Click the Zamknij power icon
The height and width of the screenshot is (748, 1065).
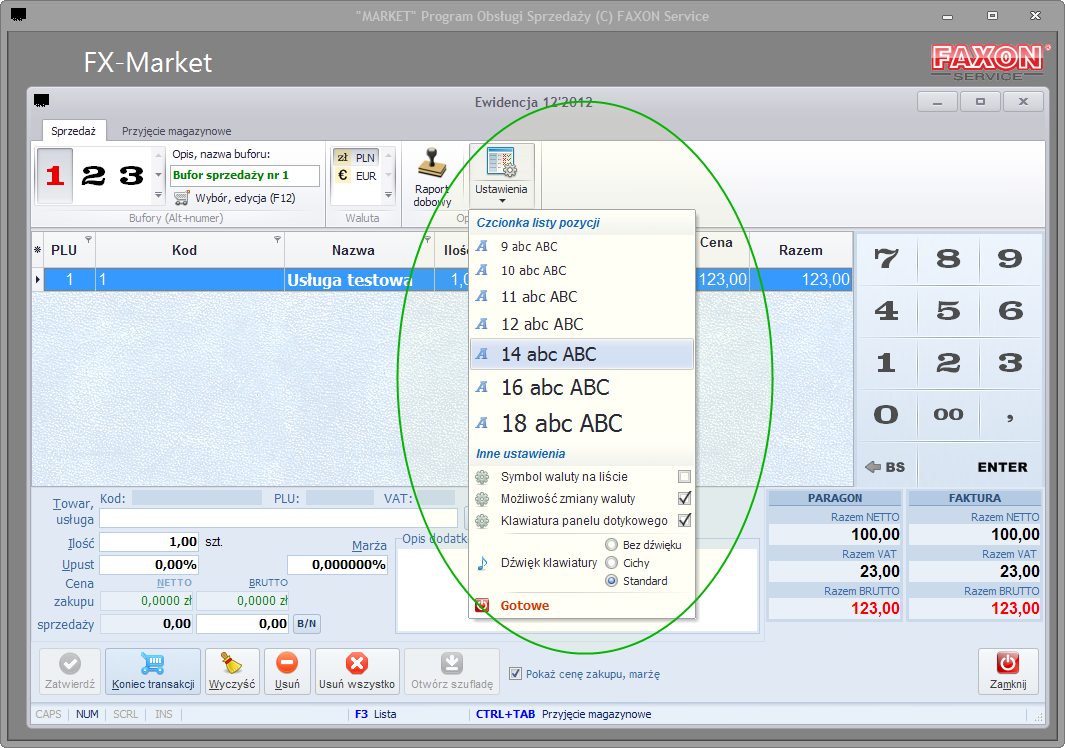(1008, 663)
